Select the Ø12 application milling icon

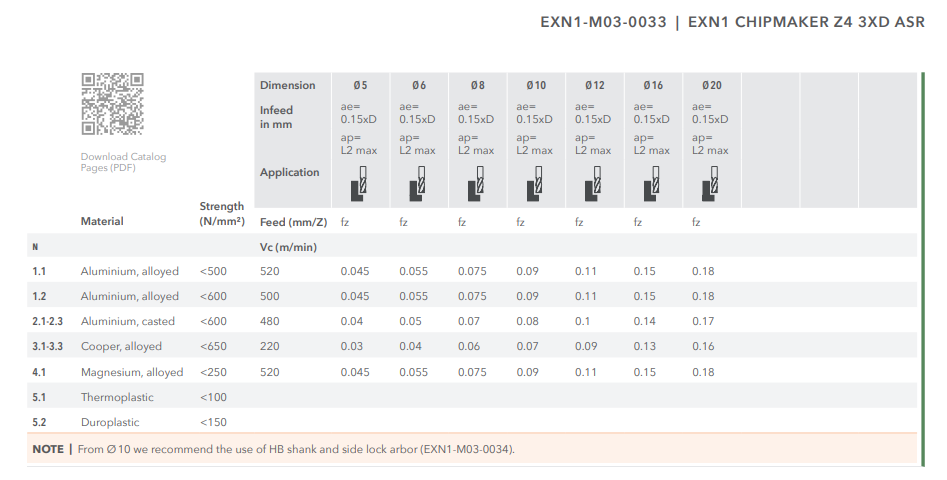593,185
